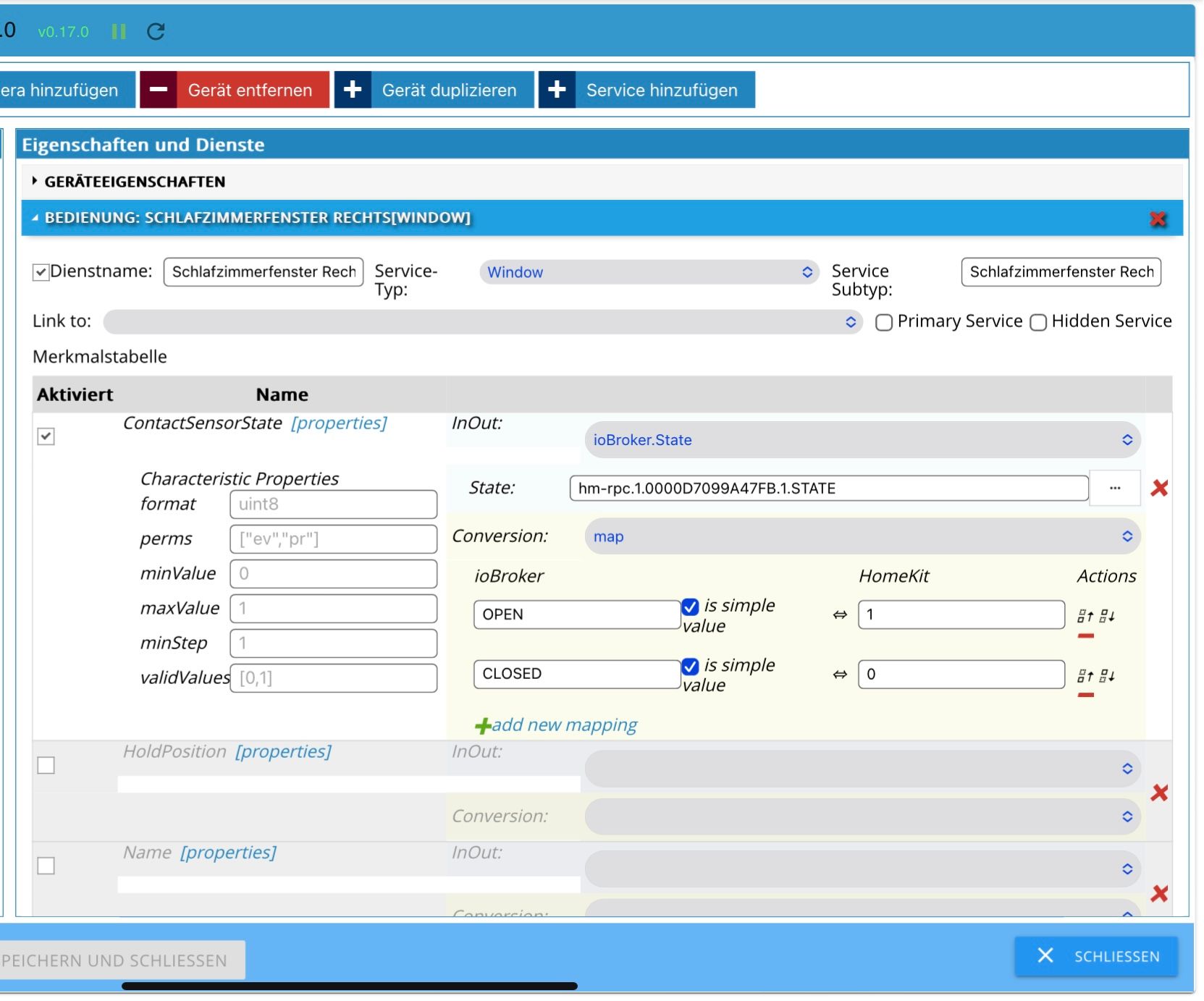Click the Service hinzufügen button
This screenshot has height=1001, width=1204.
pos(647,90)
